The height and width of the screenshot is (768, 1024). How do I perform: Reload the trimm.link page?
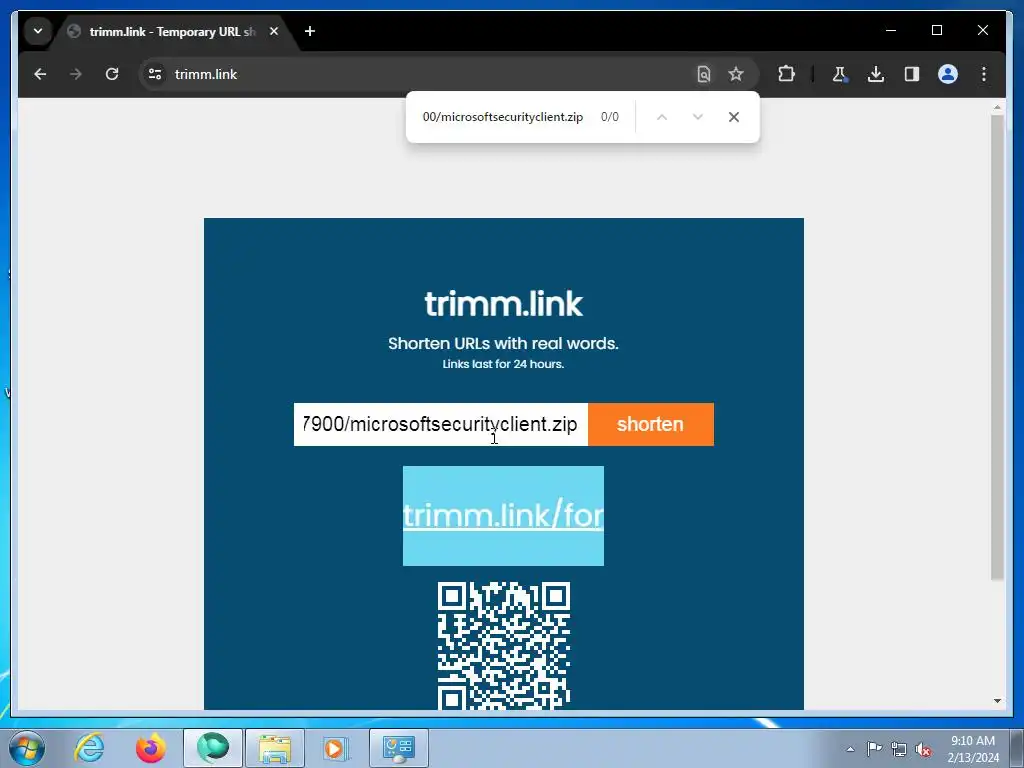click(112, 74)
